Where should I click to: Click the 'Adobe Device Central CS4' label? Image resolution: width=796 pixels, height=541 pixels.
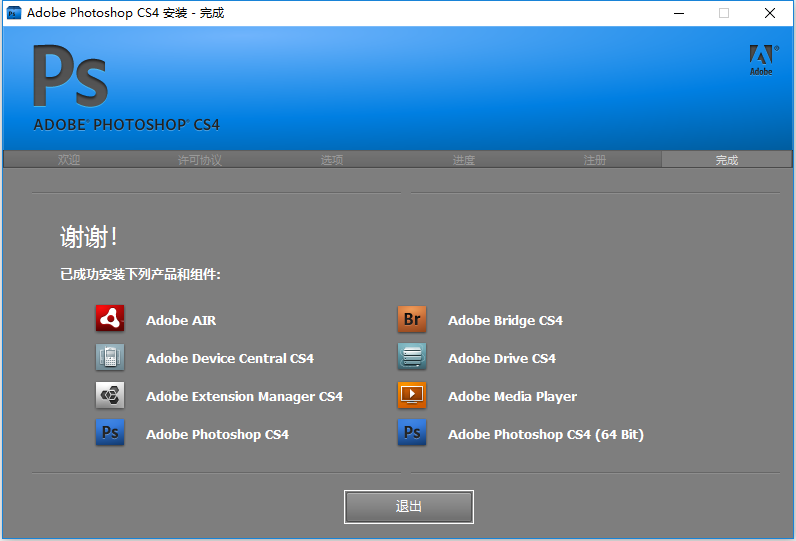tap(230, 358)
